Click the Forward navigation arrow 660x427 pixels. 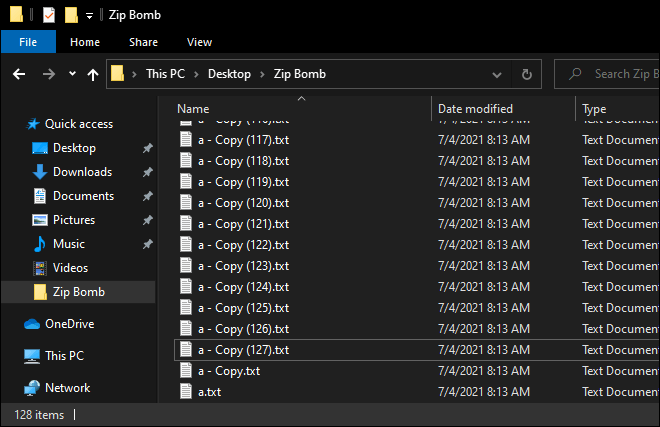pyautogui.click(x=49, y=75)
